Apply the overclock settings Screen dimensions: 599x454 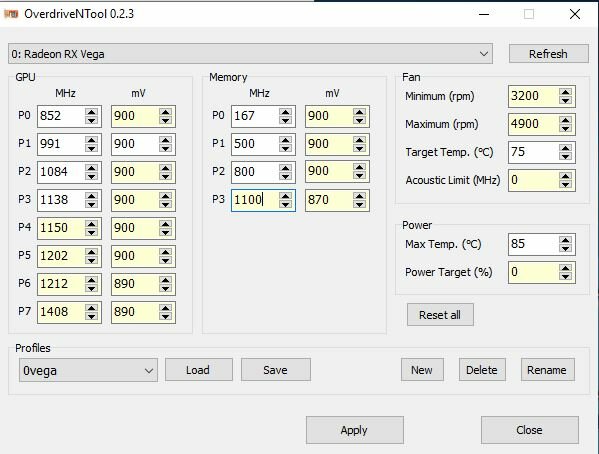point(355,430)
